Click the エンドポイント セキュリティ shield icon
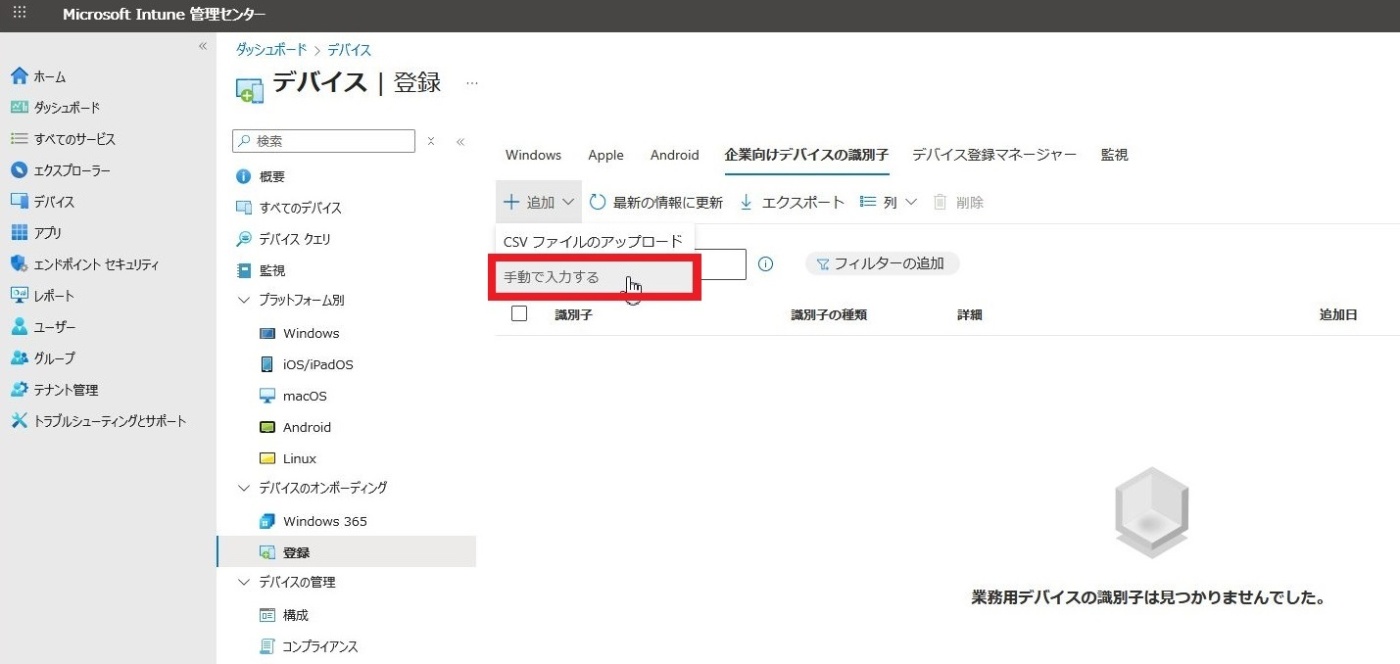 pyautogui.click(x=19, y=264)
